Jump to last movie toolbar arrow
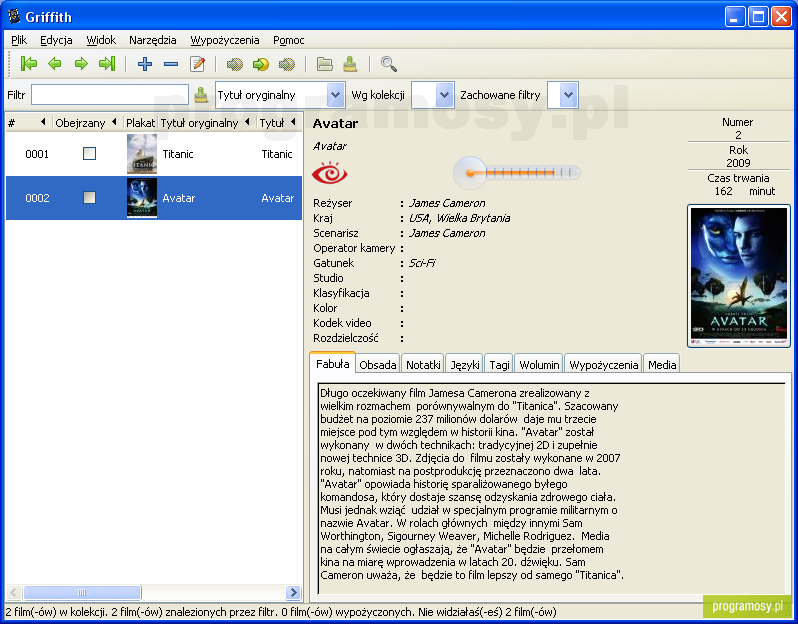Screen dimensions: 798x624 click(x=107, y=64)
